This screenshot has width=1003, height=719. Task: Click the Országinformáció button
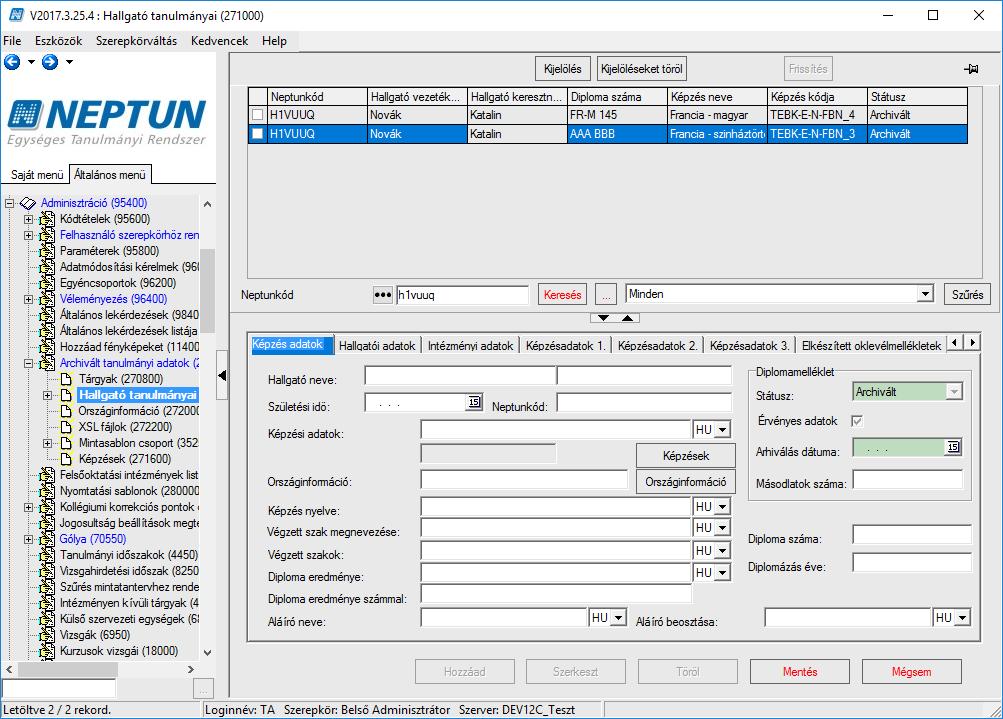[686, 482]
